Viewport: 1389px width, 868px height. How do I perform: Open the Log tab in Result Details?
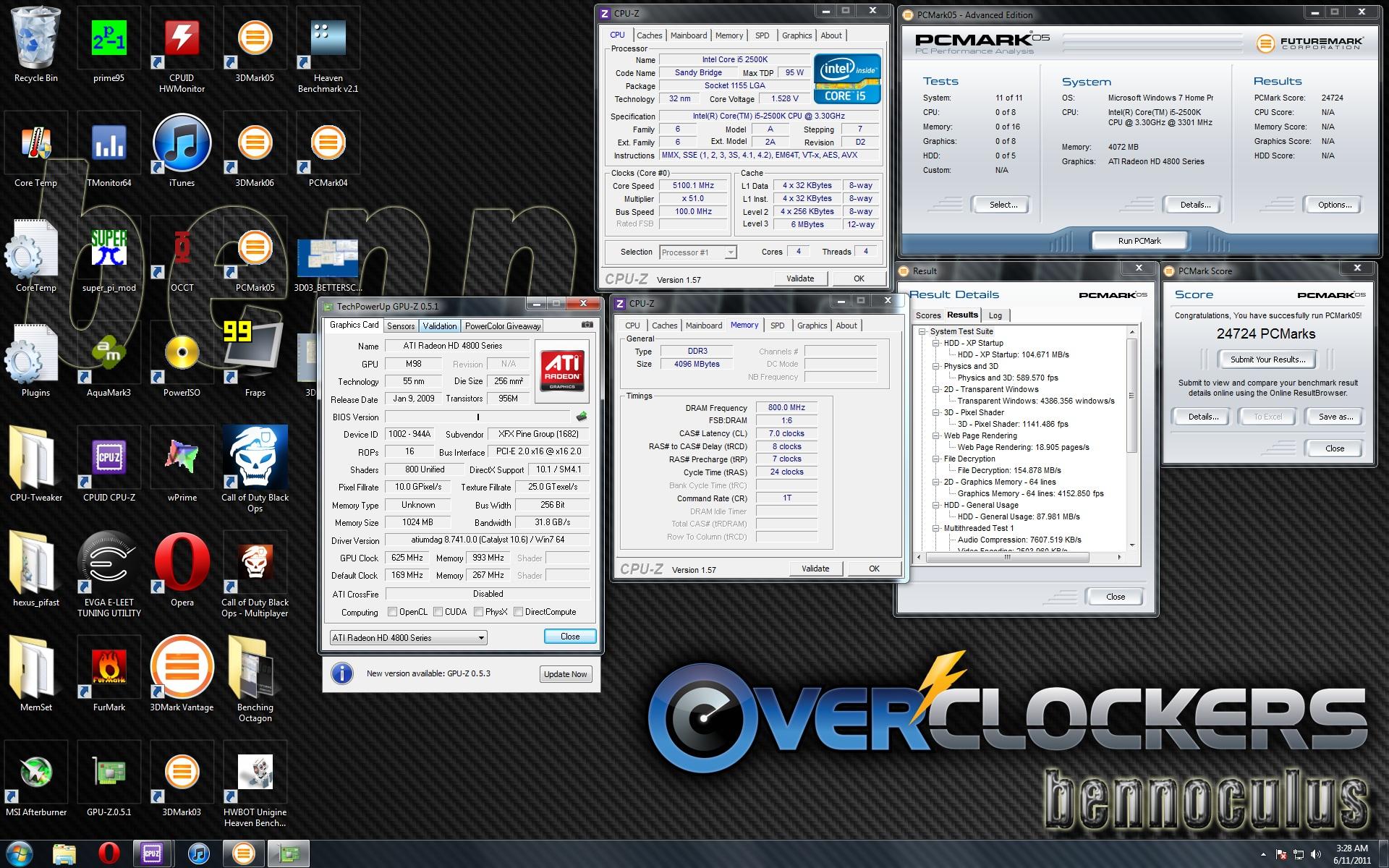tap(995, 315)
